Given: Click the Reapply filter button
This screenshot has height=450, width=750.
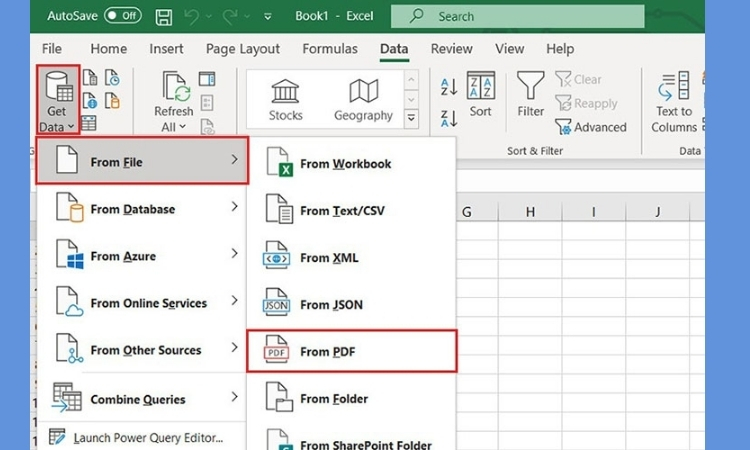Looking at the screenshot, I should [x=586, y=103].
